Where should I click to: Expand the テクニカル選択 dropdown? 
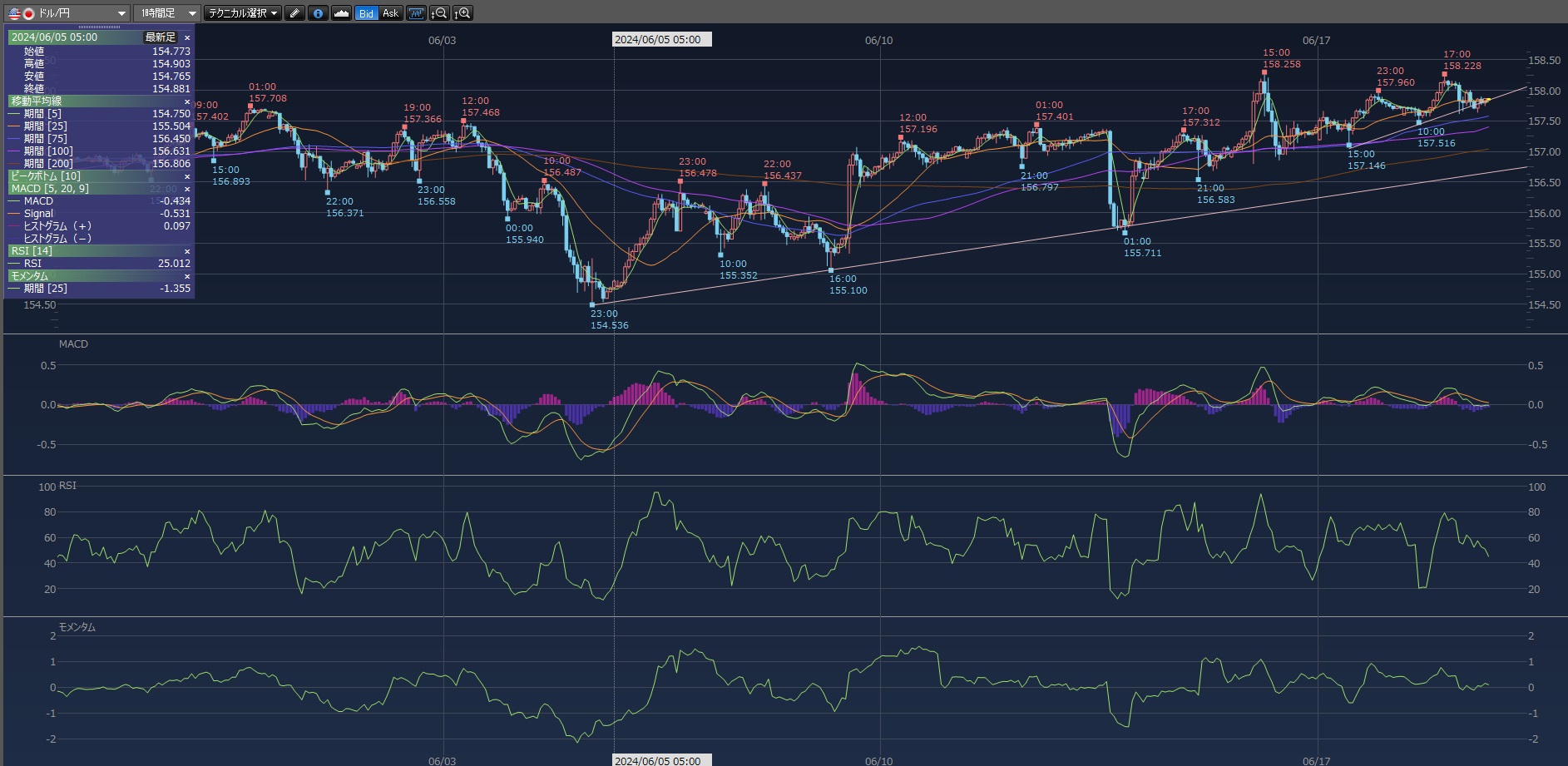[242, 13]
